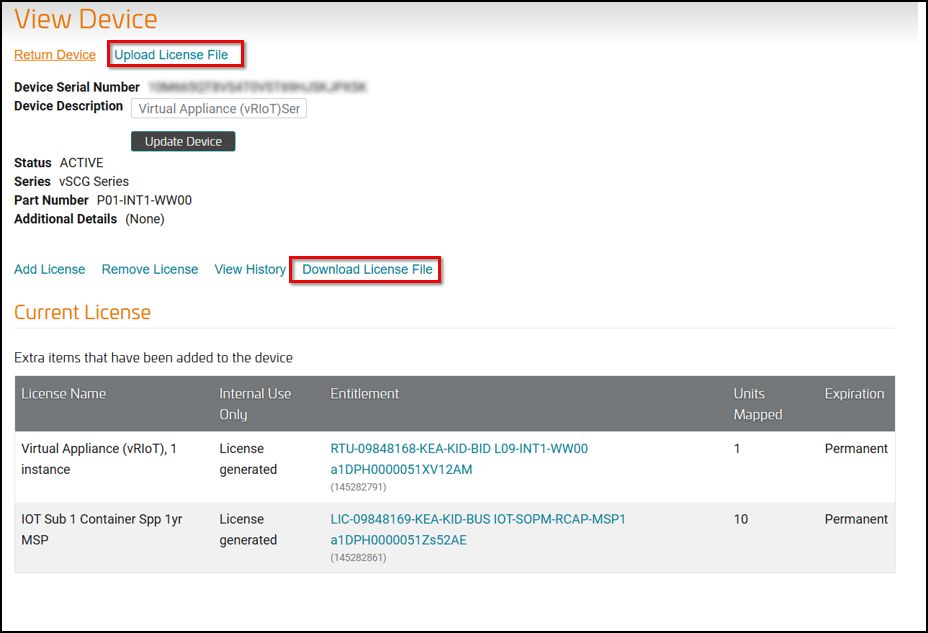928x633 pixels.
Task: Open entitlement RTU-09848168-KEA-KID-BID link
Action: coord(459,448)
